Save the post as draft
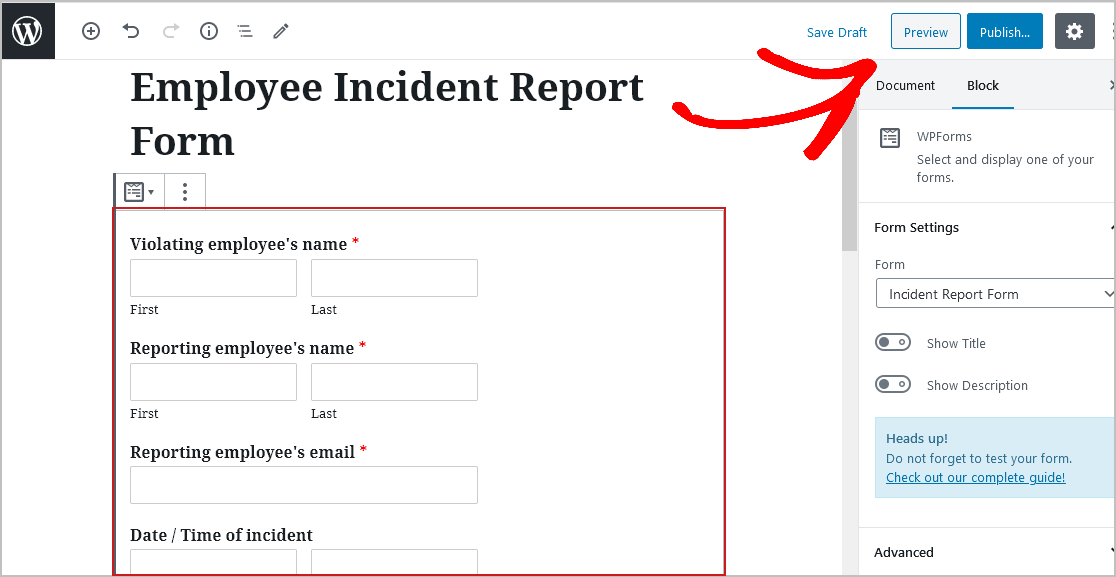 [x=837, y=32]
